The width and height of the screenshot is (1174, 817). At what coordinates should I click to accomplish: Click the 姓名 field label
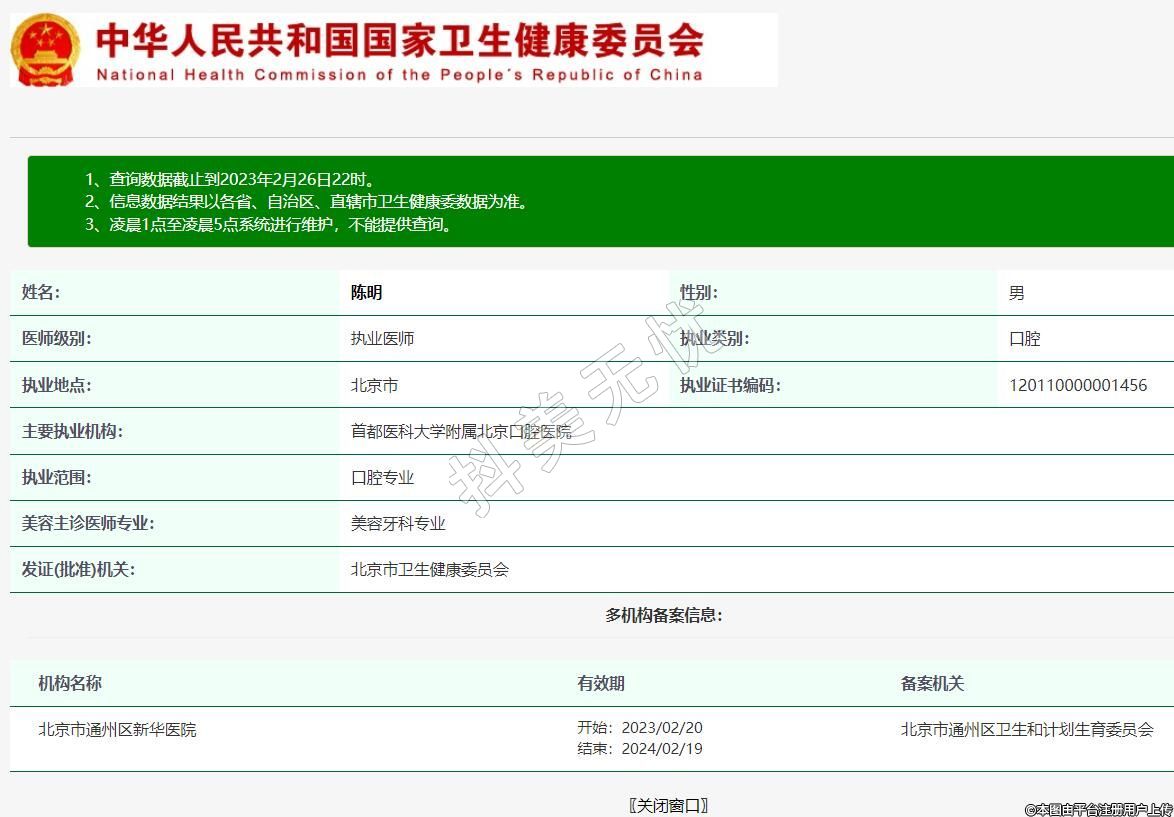point(41,293)
